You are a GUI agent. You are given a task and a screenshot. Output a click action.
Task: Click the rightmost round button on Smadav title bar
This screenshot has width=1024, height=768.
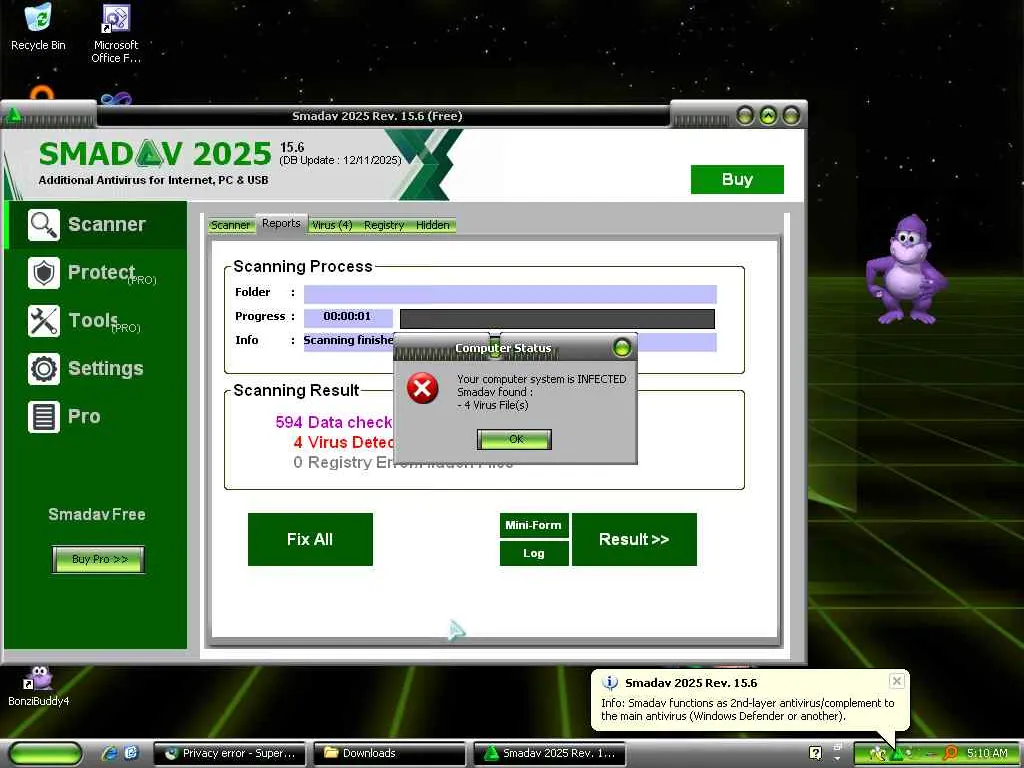coord(791,116)
